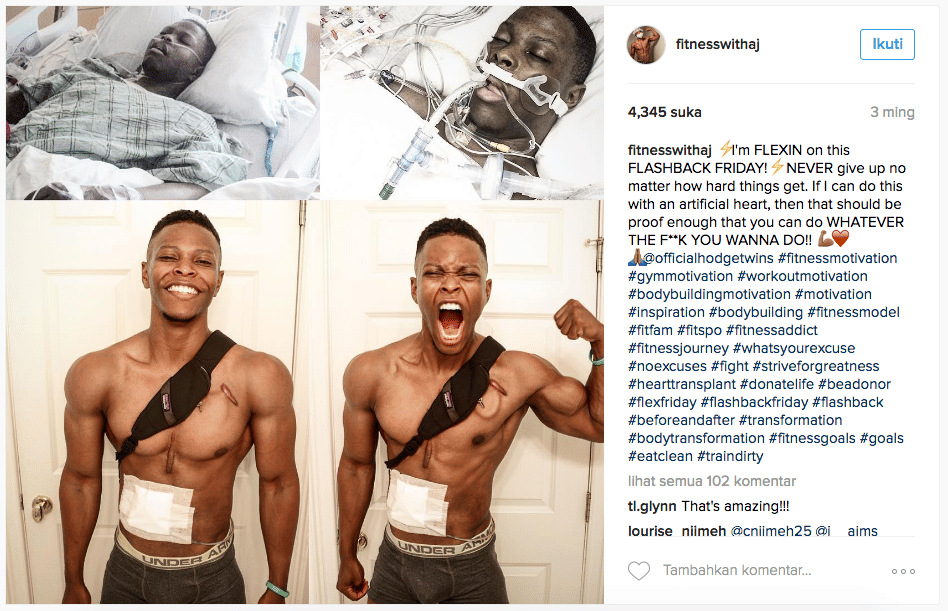Open the 3 ming post timestamp
948x611 pixels.
click(892, 112)
